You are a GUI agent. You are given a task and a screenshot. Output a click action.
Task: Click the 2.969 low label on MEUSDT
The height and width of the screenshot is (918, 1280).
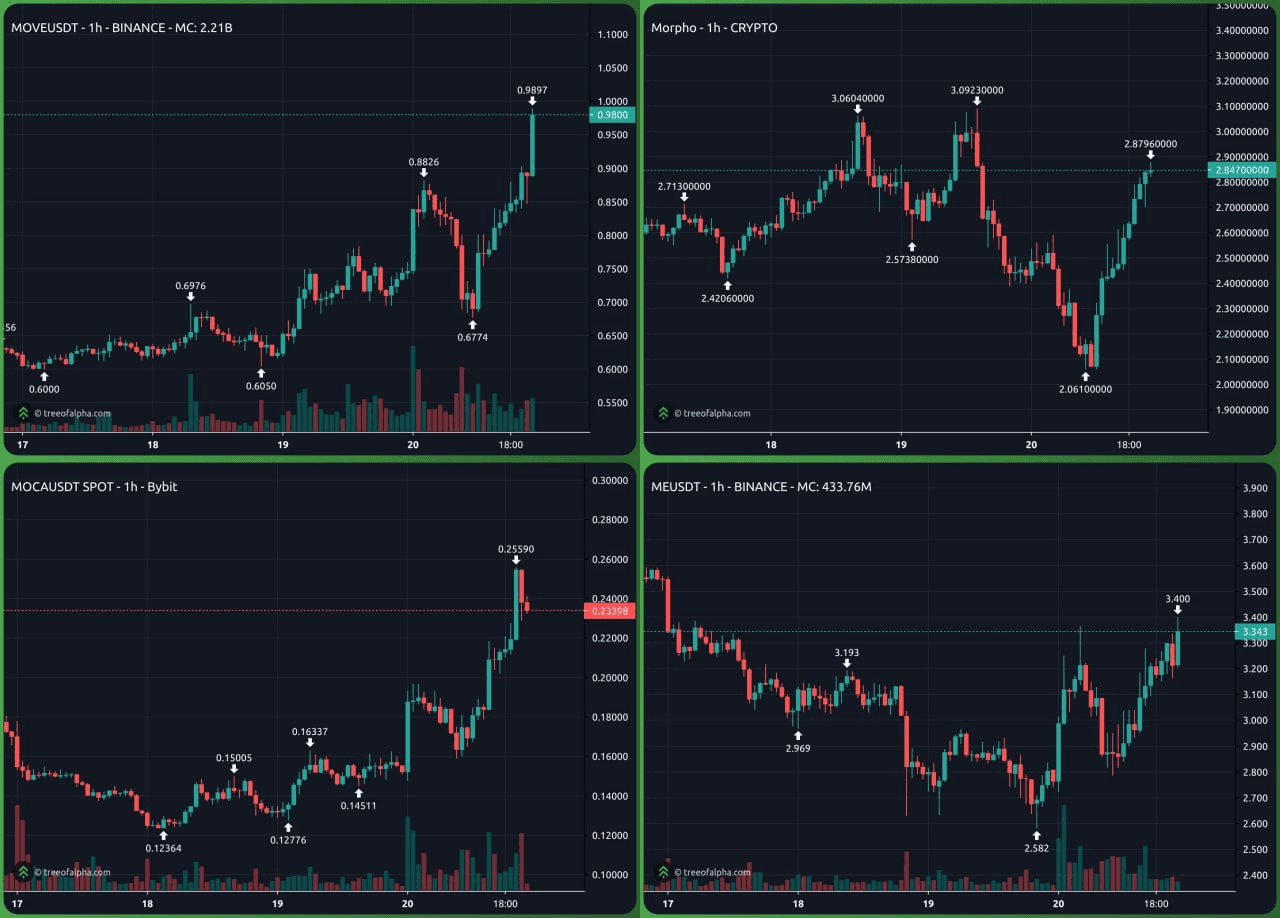click(x=798, y=747)
